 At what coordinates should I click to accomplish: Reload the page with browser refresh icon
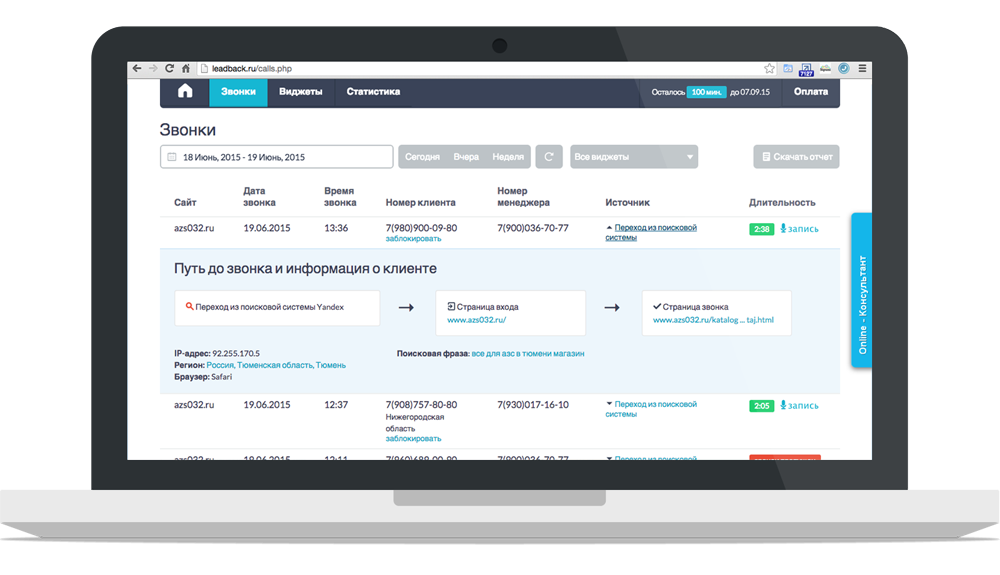click(169, 68)
